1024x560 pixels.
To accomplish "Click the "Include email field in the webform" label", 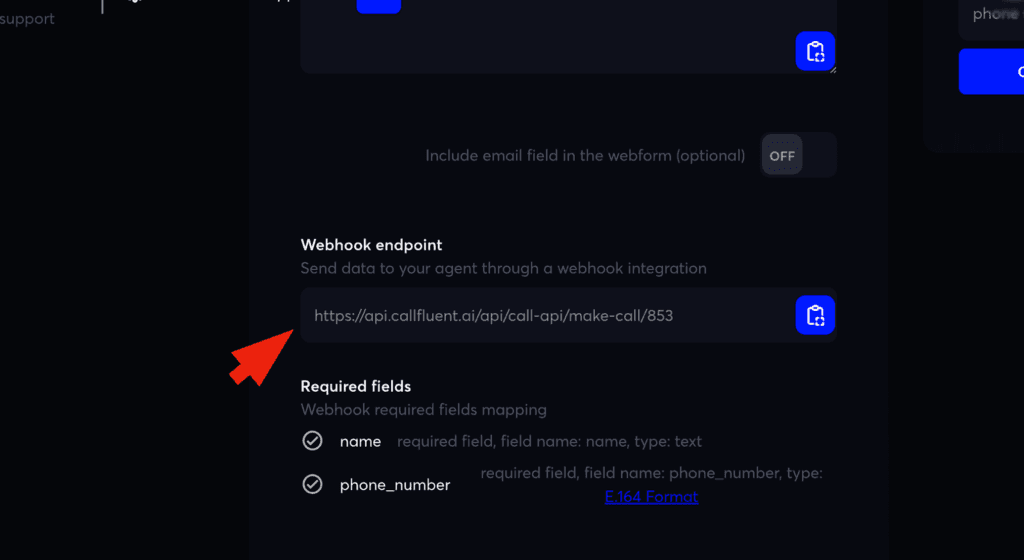I will coord(585,156).
